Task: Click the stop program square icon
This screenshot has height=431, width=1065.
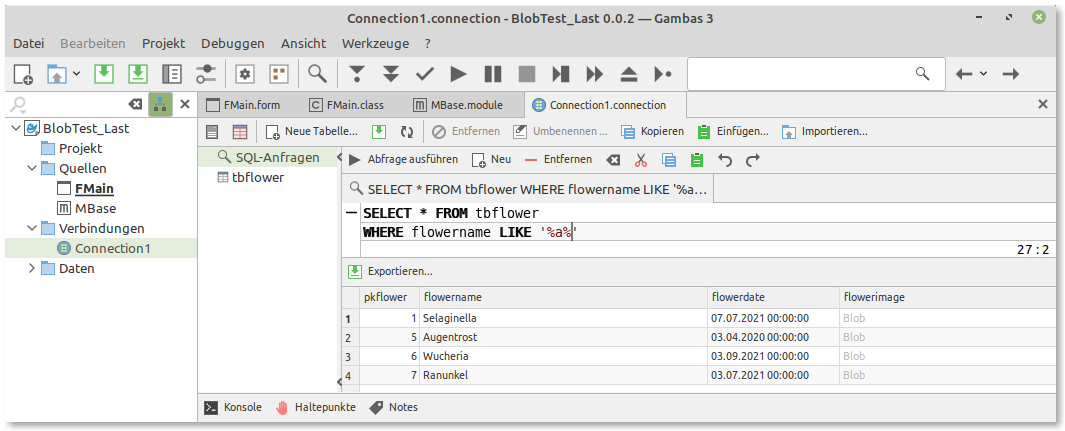Action: point(526,74)
